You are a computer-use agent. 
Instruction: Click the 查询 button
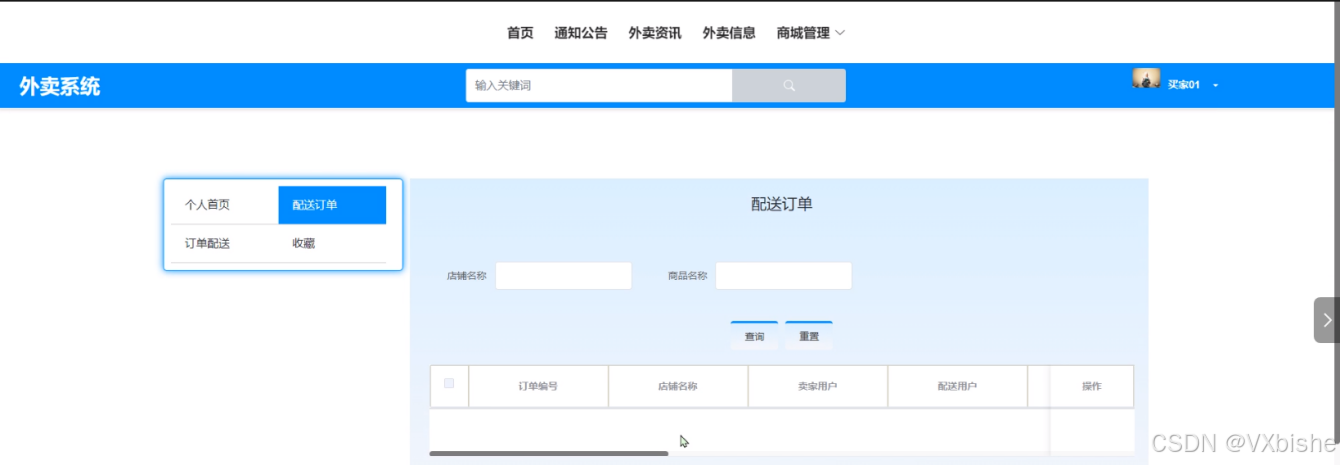click(x=754, y=336)
